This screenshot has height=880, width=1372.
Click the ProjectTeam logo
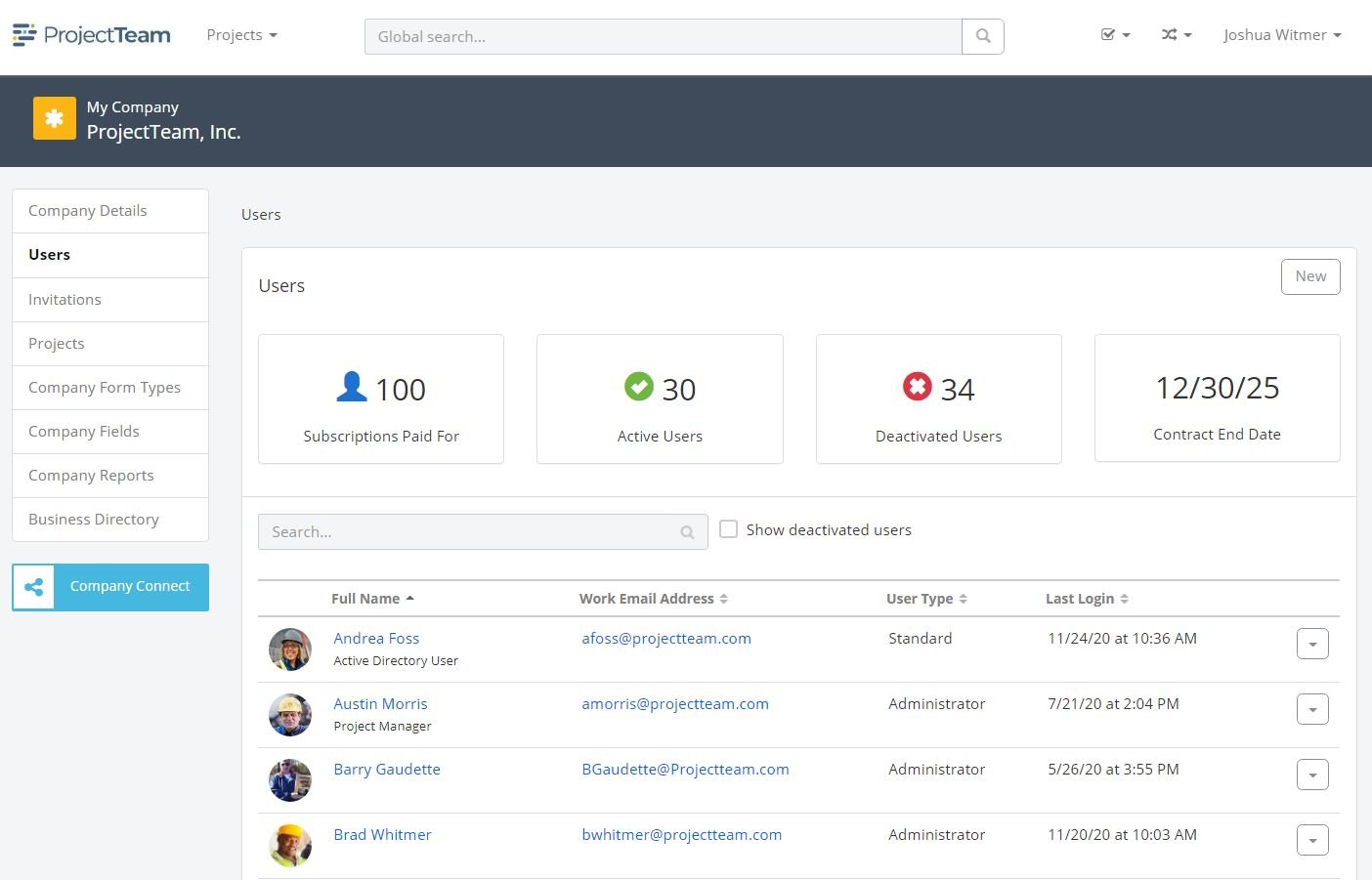92,35
